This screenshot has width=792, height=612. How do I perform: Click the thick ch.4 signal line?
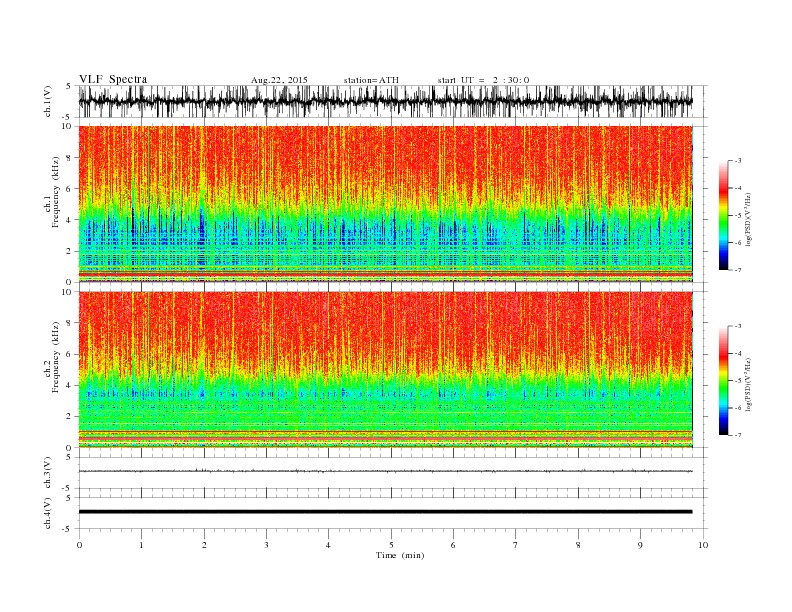click(385, 512)
